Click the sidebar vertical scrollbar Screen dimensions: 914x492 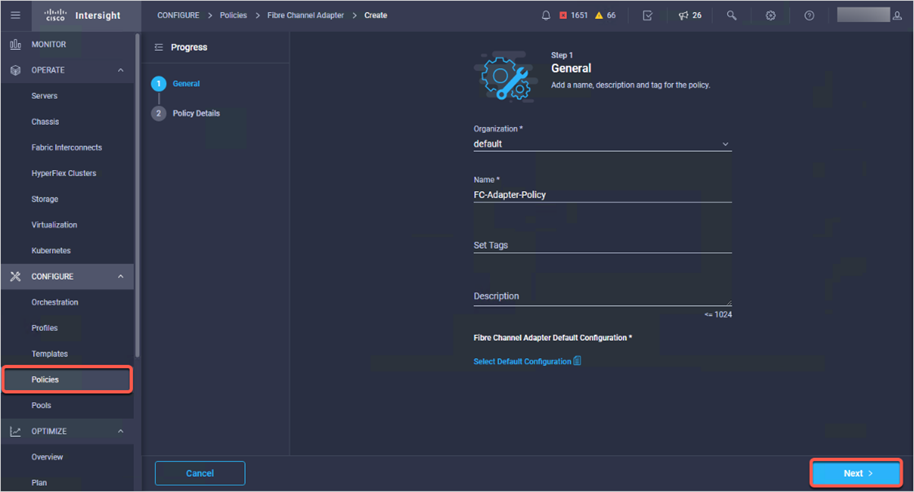(138, 195)
